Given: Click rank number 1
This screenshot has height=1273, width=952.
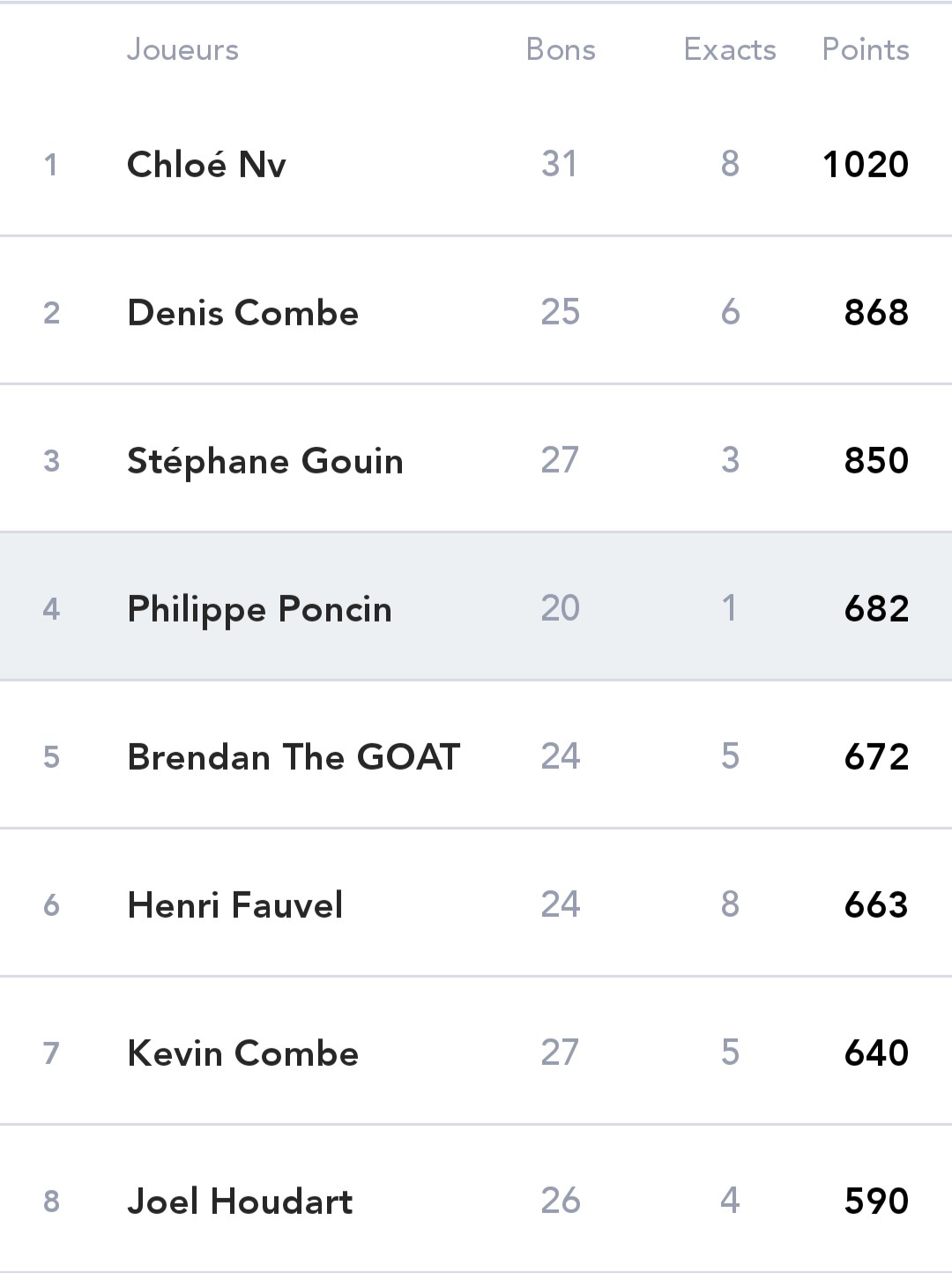Looking at the screenshot, I should (51, 165).
